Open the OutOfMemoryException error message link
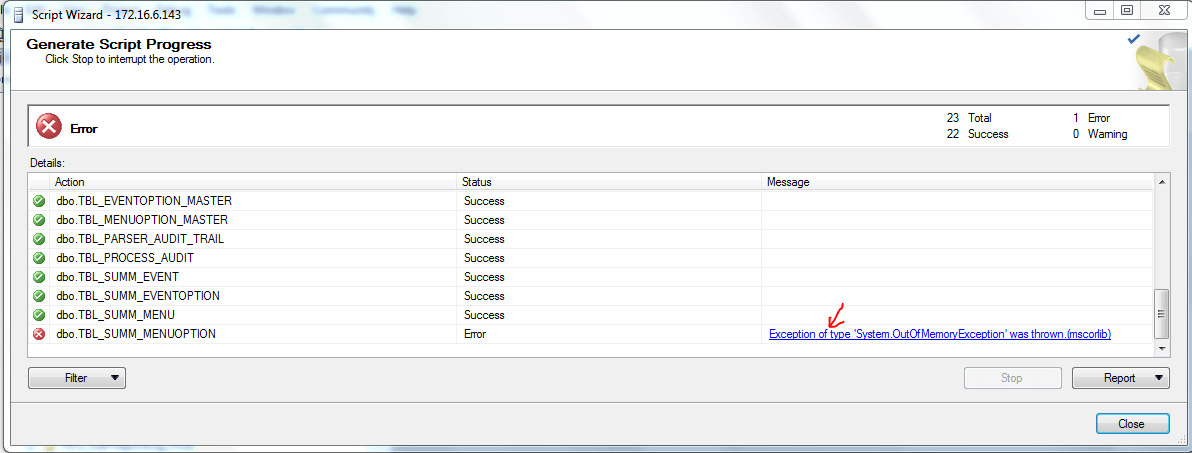The image size is (1192, 453). pyautogui.click(x=939, y=334)
